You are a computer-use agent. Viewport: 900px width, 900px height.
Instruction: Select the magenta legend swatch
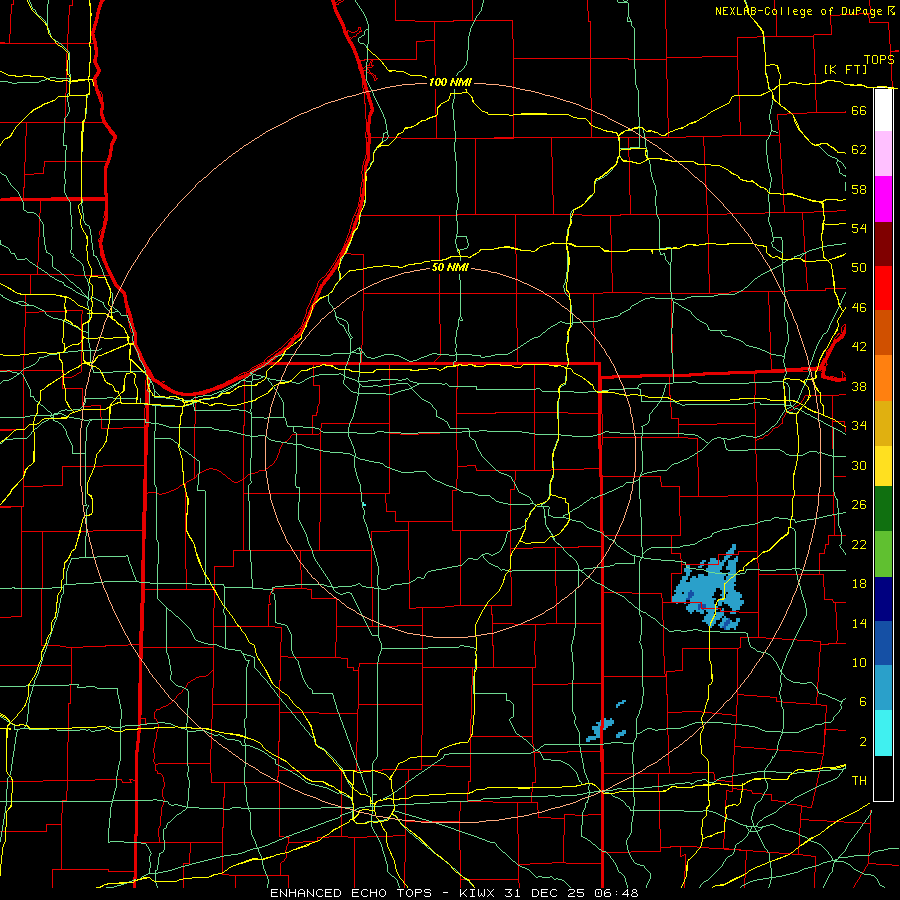tap(883, 199)
